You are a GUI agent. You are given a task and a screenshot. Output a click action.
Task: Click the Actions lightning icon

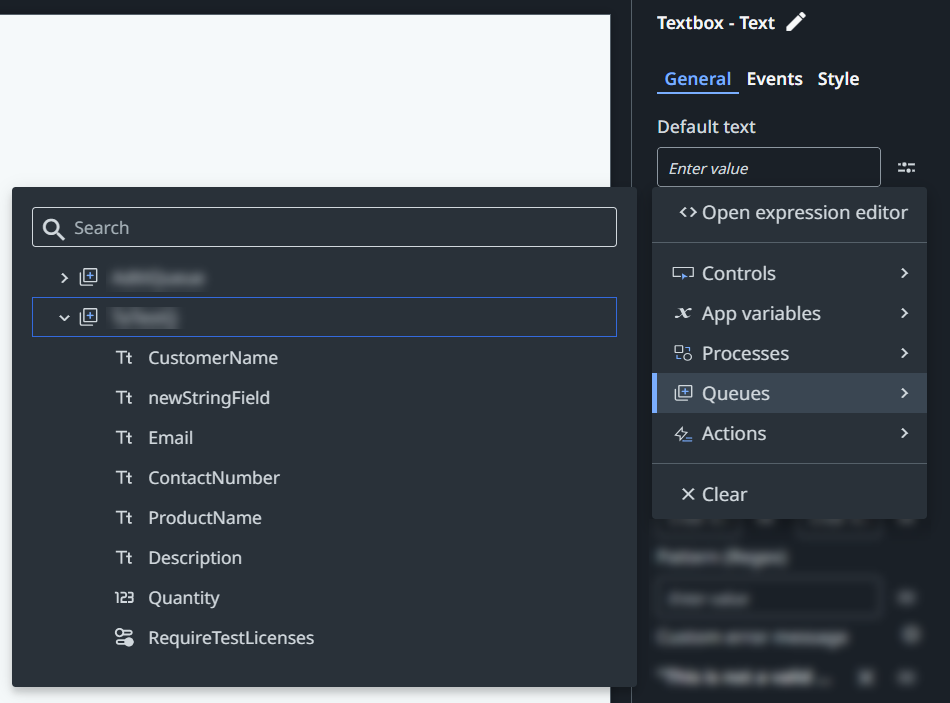pyautogui.click(x=683, y=433)
